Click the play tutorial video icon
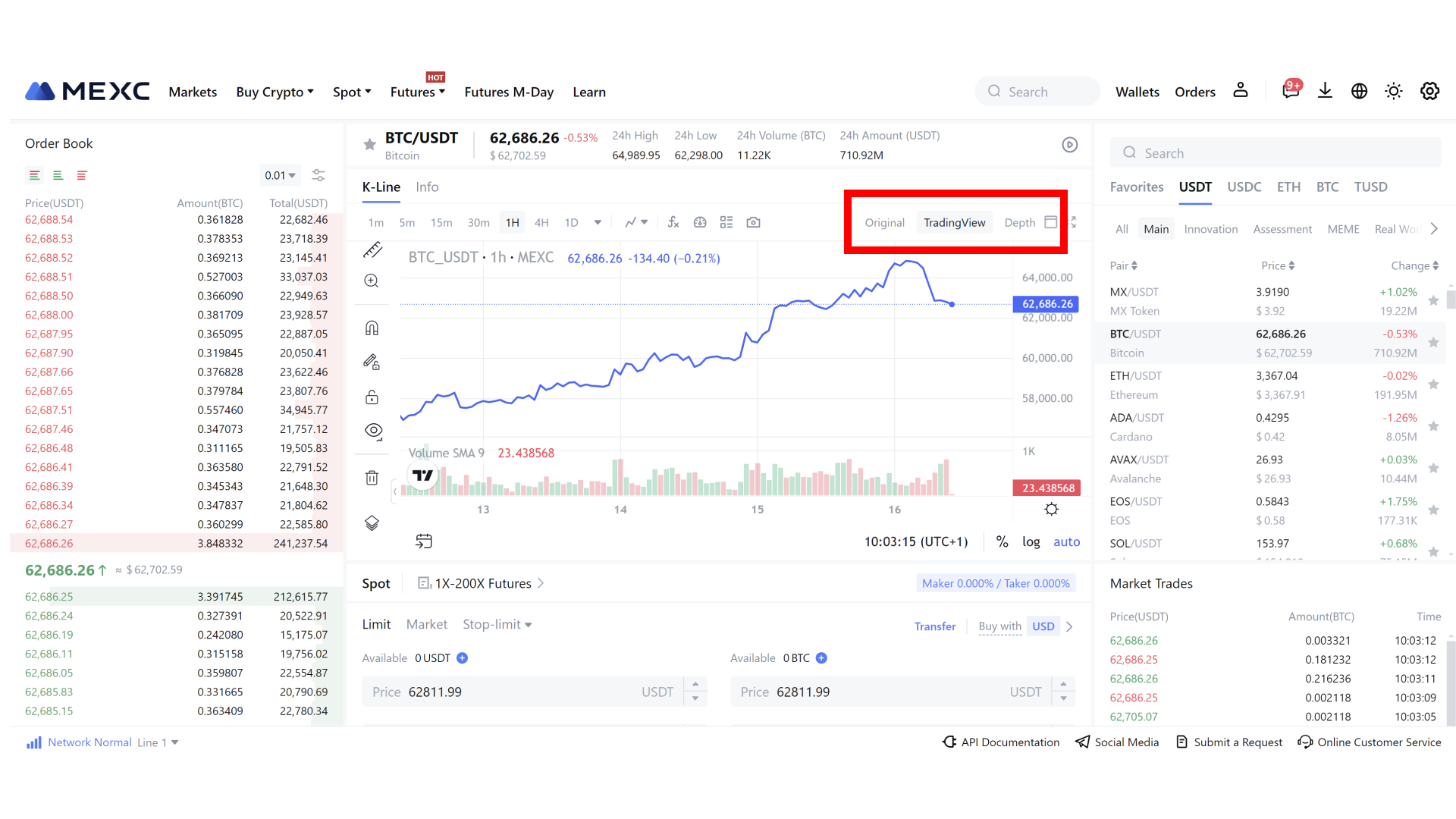 tap(1069, 145)
